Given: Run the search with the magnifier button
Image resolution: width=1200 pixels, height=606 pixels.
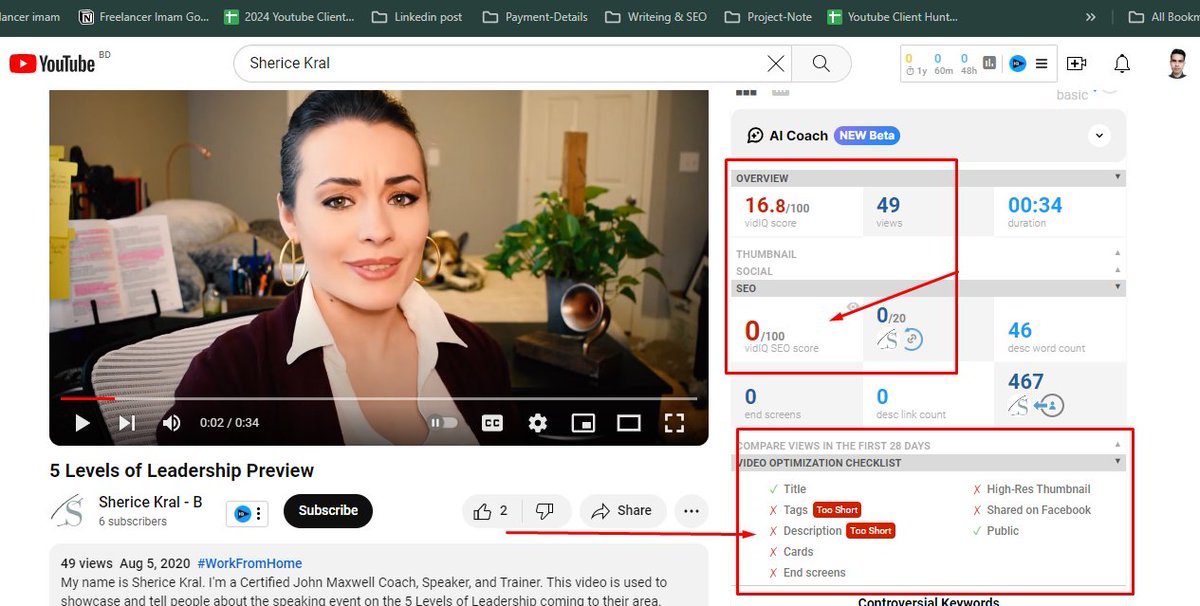Looking at the screenshot, I should pos(821,63).
